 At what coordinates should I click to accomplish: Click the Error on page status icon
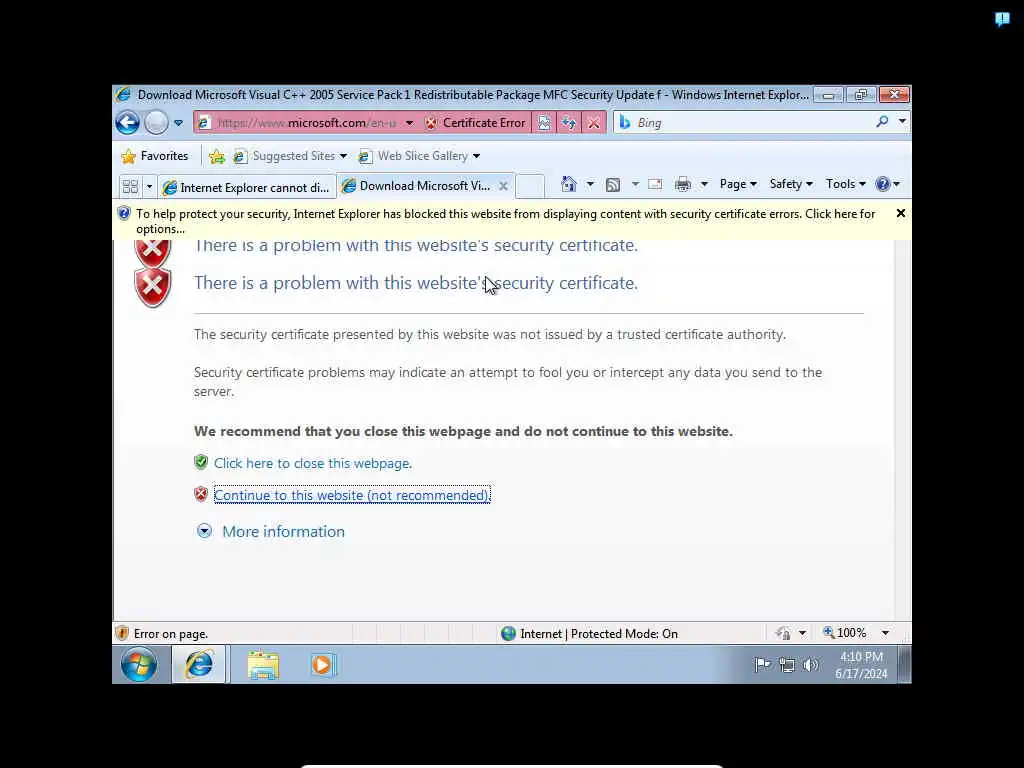click(x=122, y=633)
